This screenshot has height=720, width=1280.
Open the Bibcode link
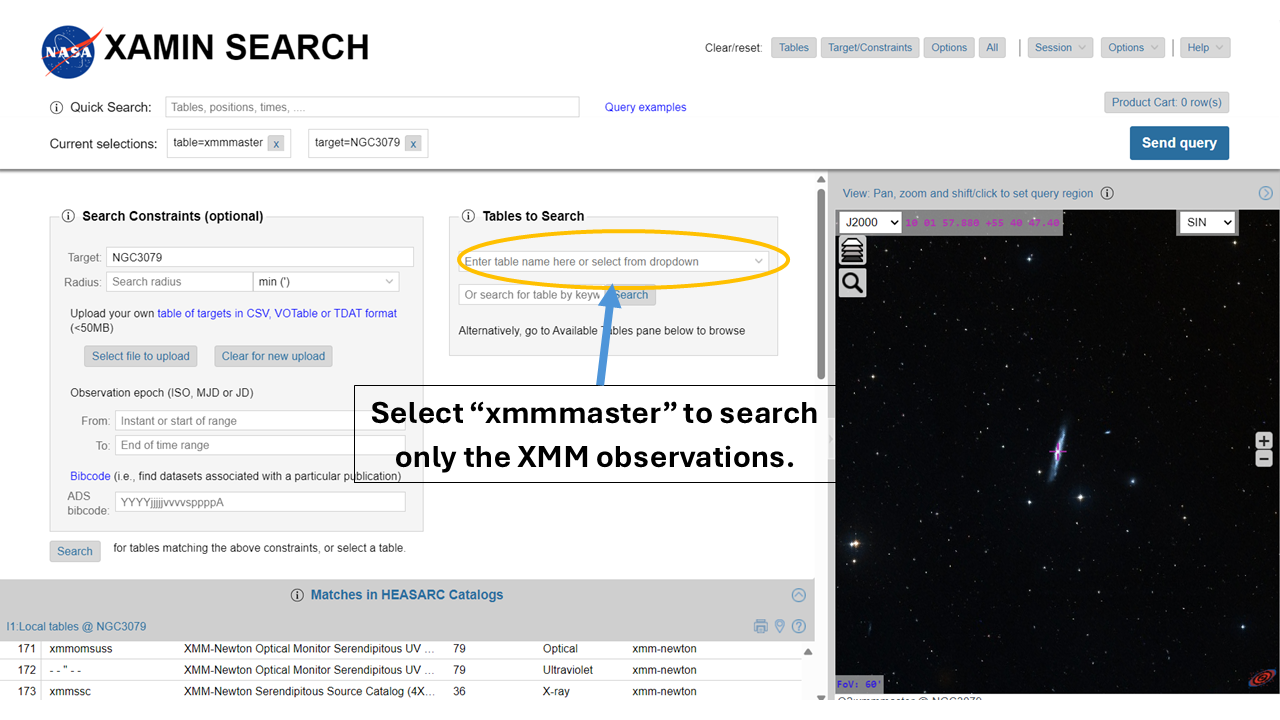pyautogui.click(x=90, y=476)
